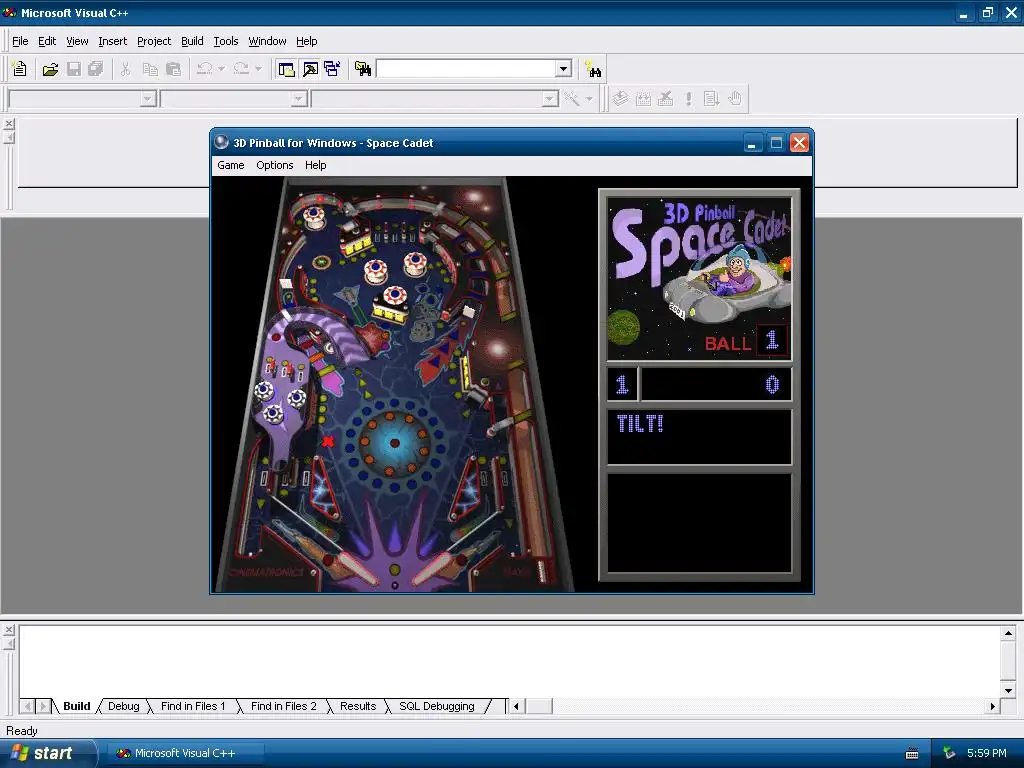Click the Build icon on the build toolbar
Viewport: 1024px width, 768px height.
(643, 99)
